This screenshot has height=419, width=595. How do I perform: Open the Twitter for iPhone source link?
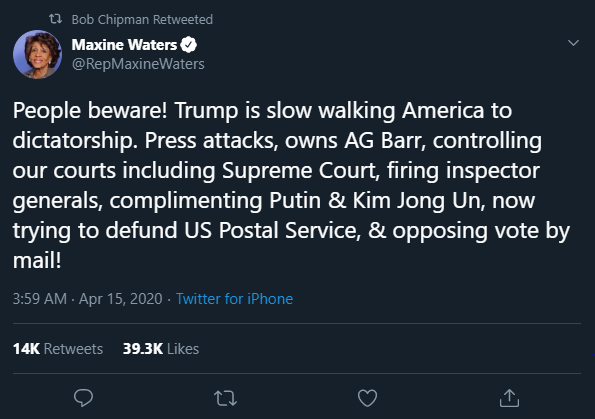(235, 299)
